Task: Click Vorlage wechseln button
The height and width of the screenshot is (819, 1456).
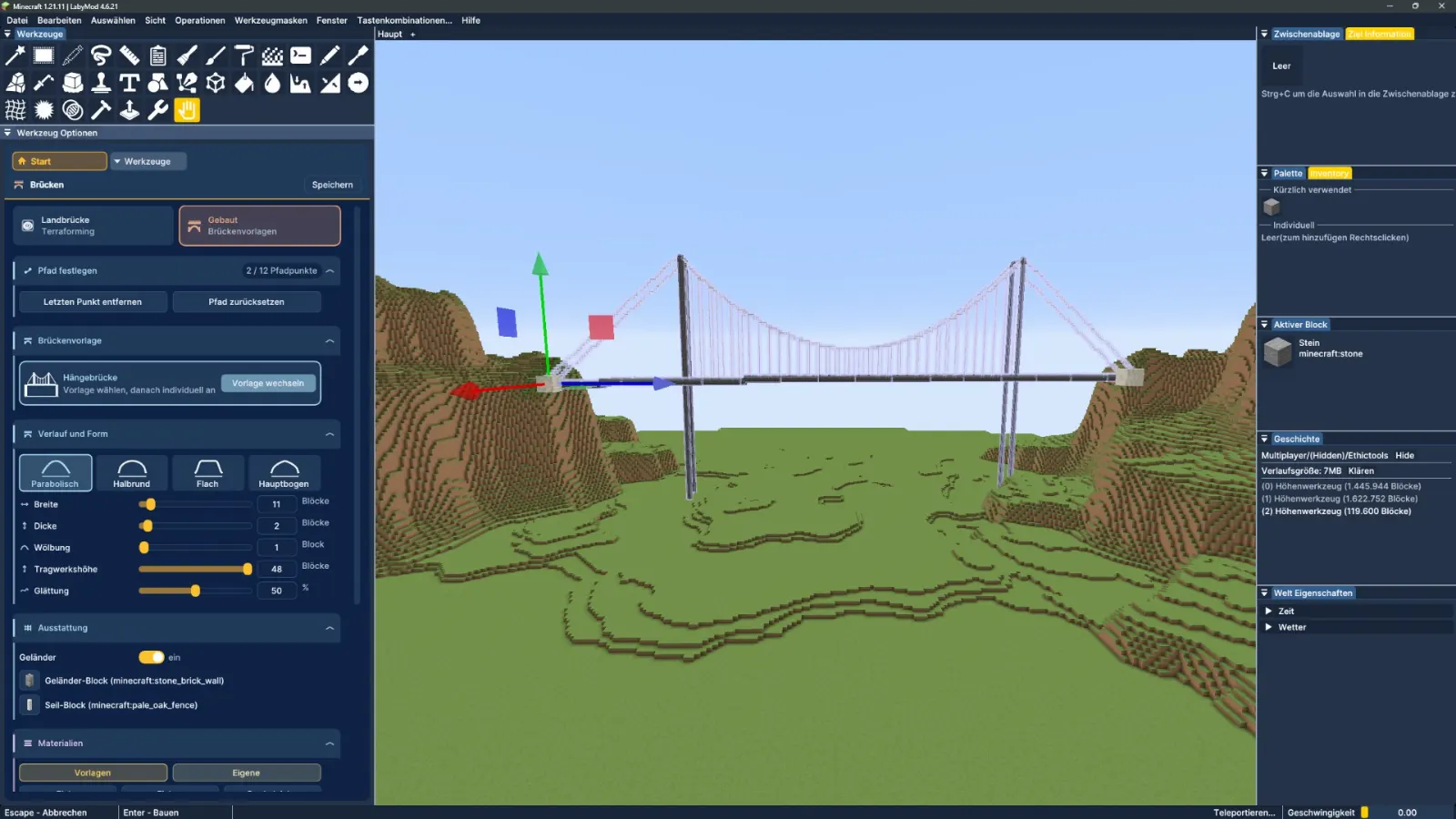Action: click(x=268, y=383)
